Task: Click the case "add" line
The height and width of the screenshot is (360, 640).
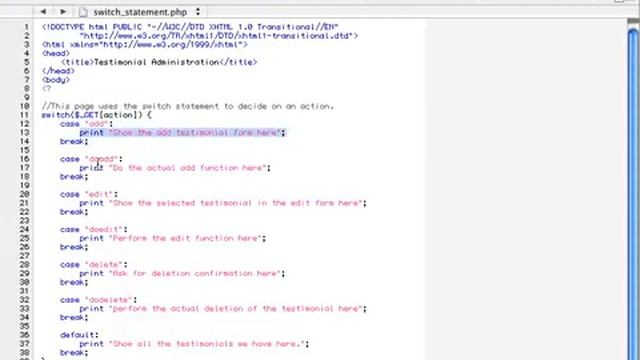Action: 87,124
